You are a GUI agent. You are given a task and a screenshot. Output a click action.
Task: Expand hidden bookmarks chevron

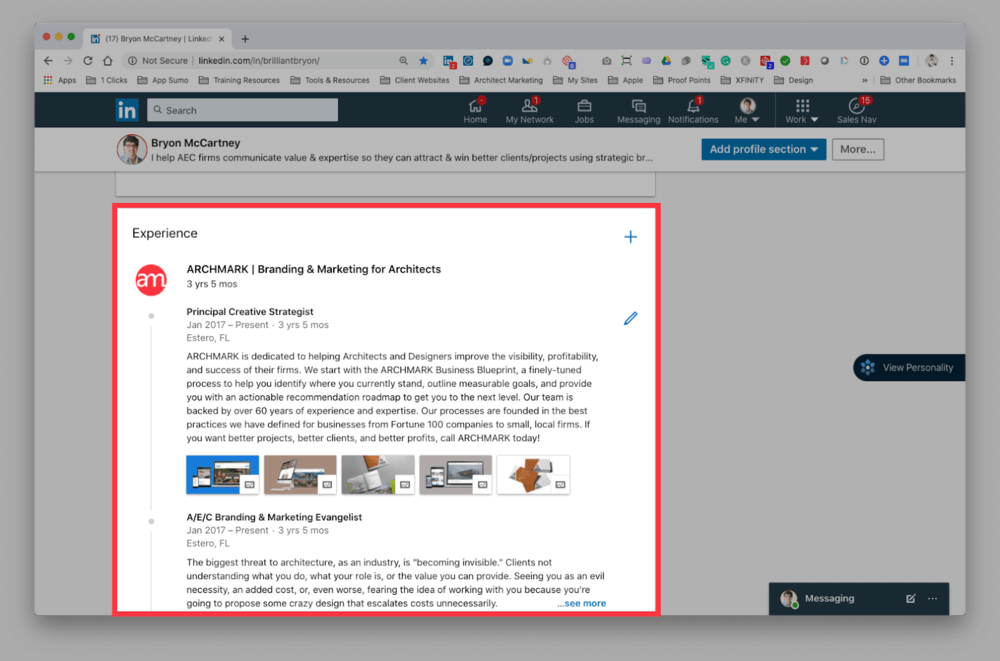(865, 80)
